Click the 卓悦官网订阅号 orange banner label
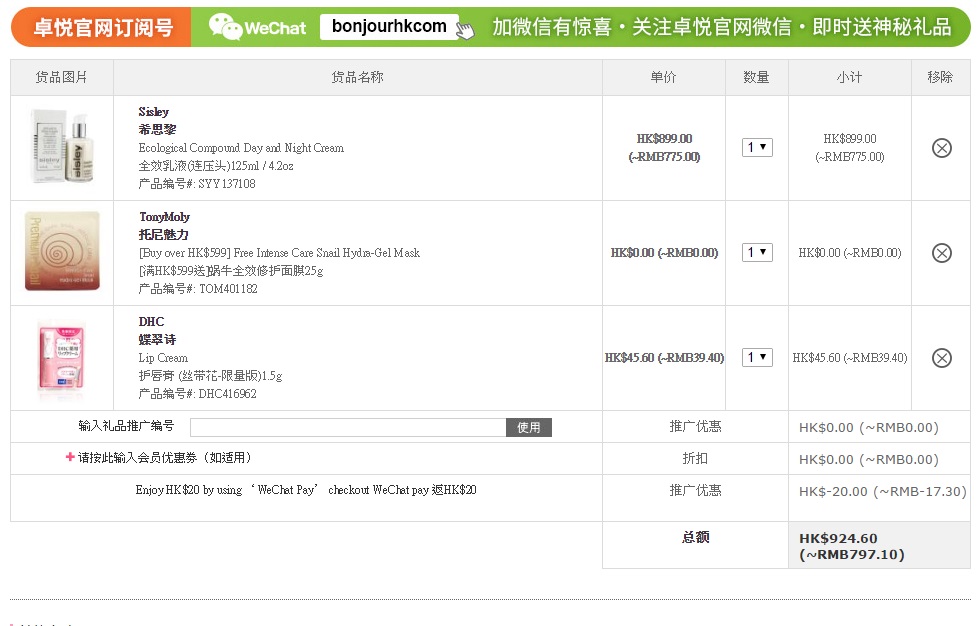Screen dimensions: 978x626 (102, 27)
